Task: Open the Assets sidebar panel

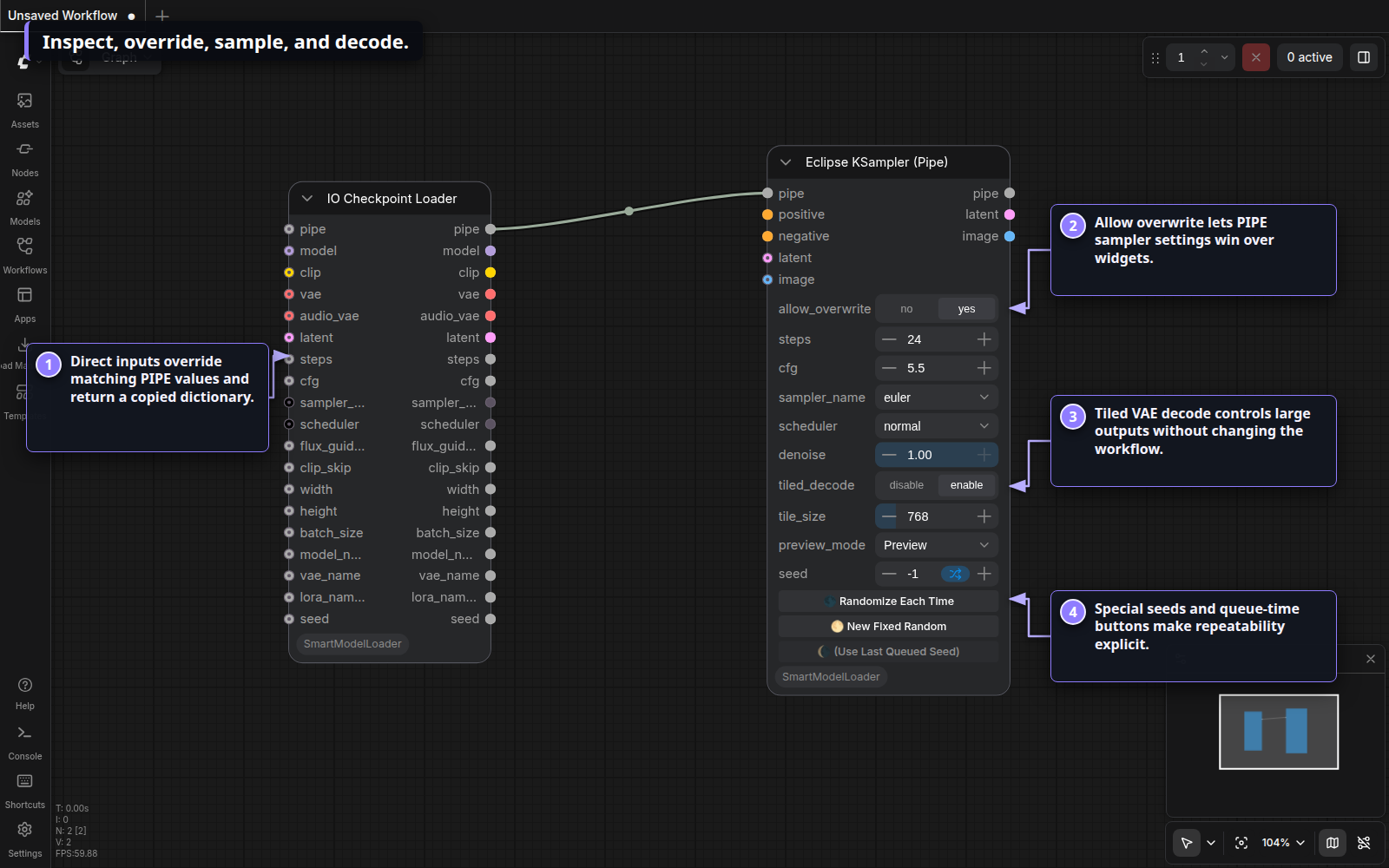Action: point(24,110)
